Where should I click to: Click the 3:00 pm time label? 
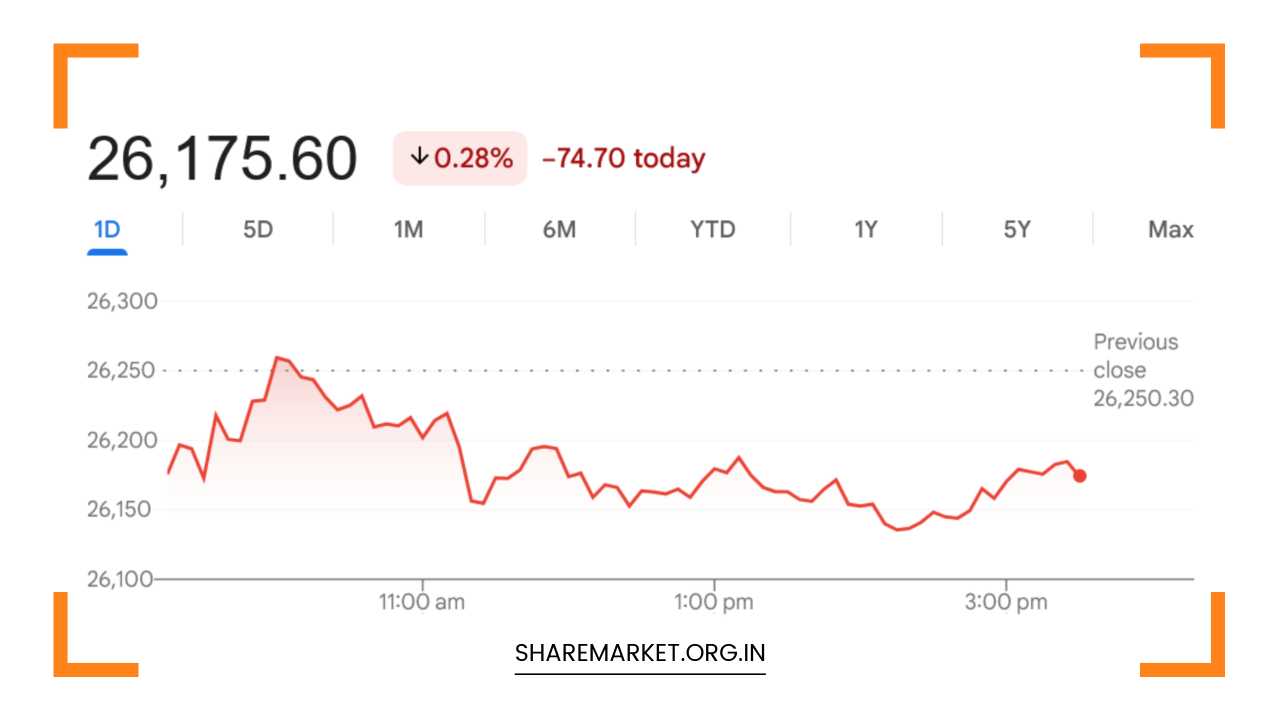(x=1006, y=602)
